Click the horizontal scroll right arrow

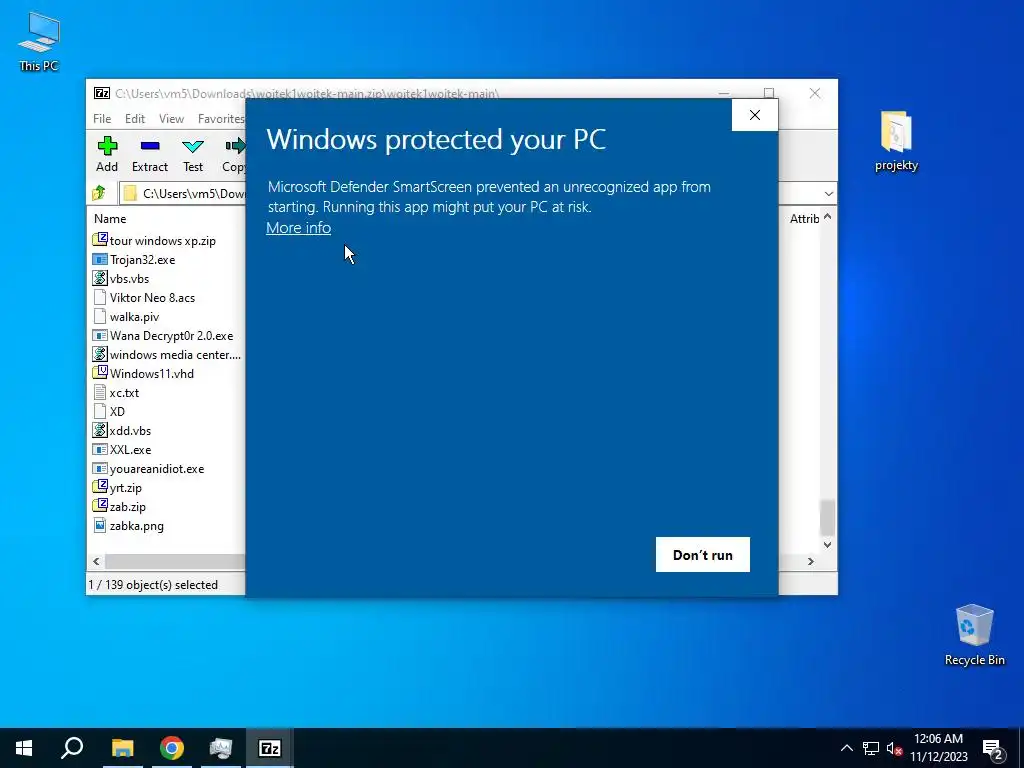click(x=811, y=561)
